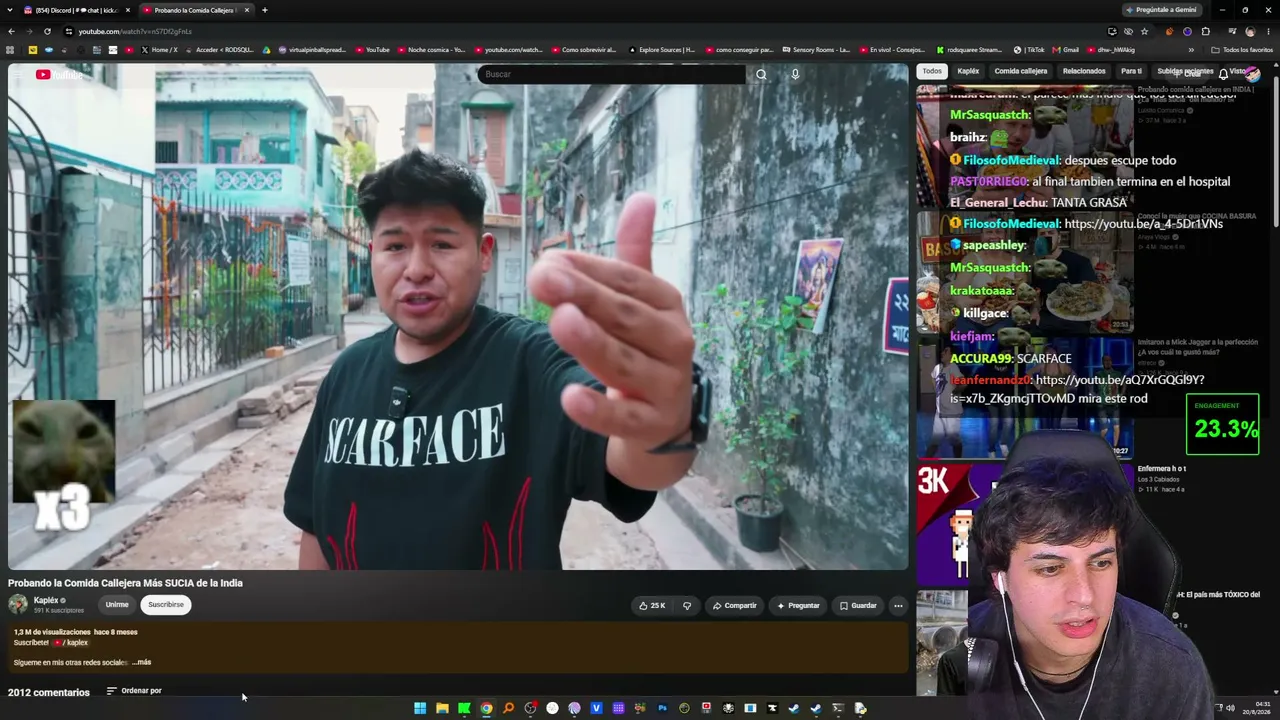Open a new browser tab
The image size is (1280, 720).
point(264,10)
